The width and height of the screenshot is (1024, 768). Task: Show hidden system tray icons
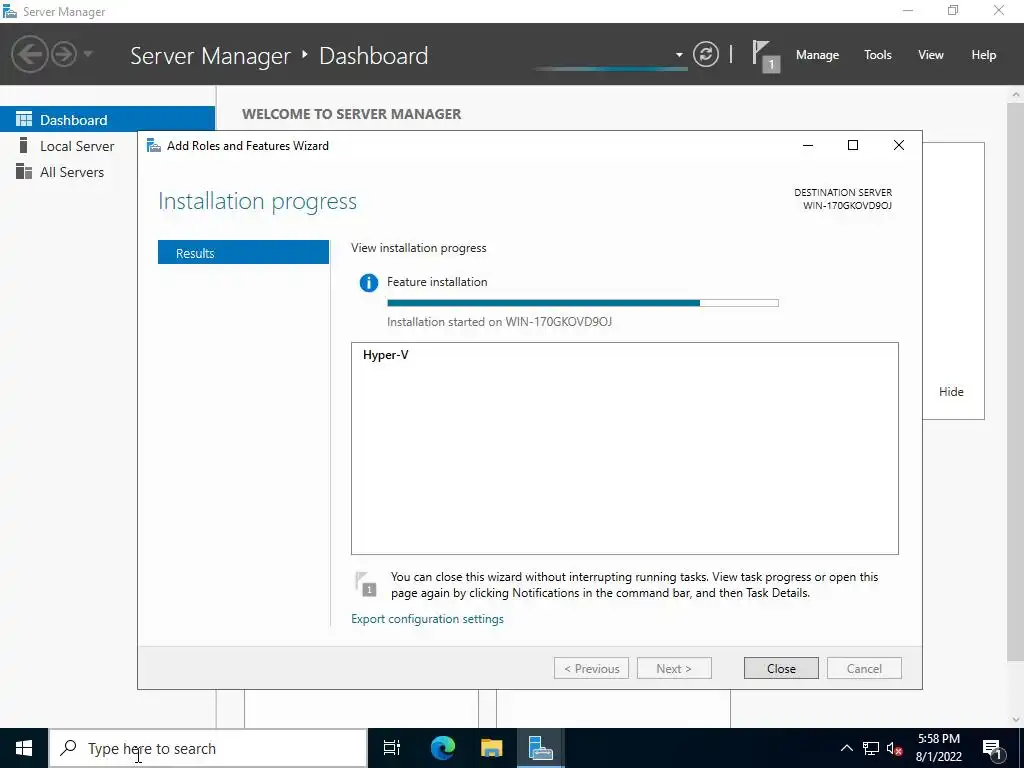pos(846,748)
